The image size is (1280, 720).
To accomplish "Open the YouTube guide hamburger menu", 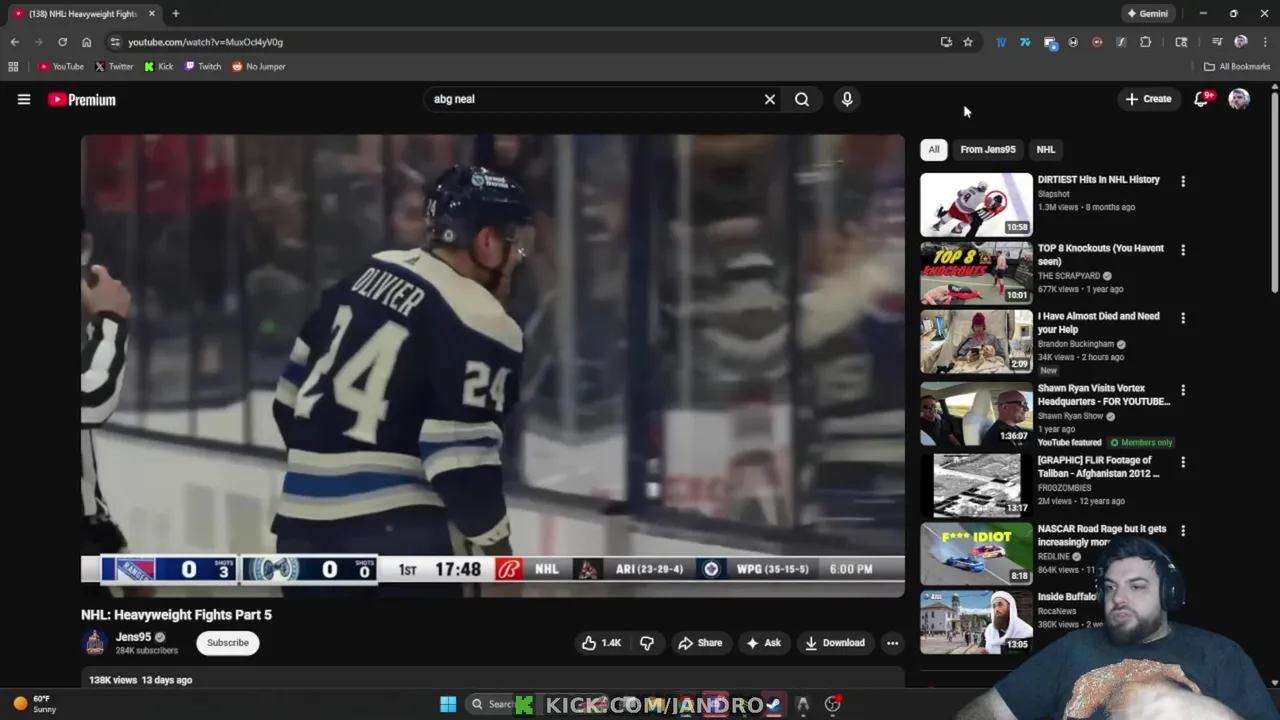I will pyautogui.click(x=24, y=99).
